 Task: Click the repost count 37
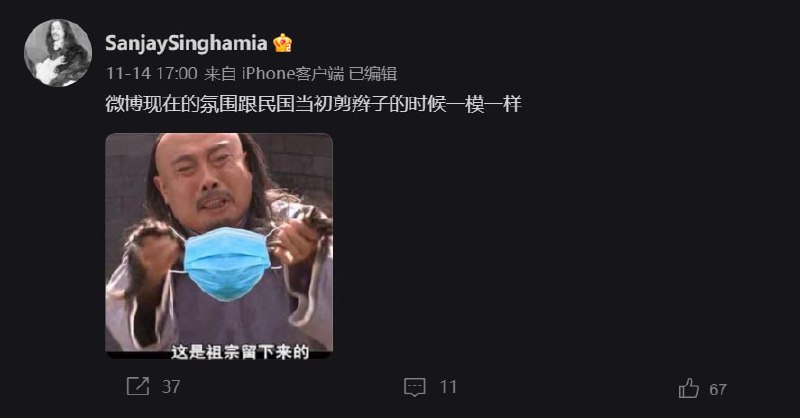tap(171, 386)
